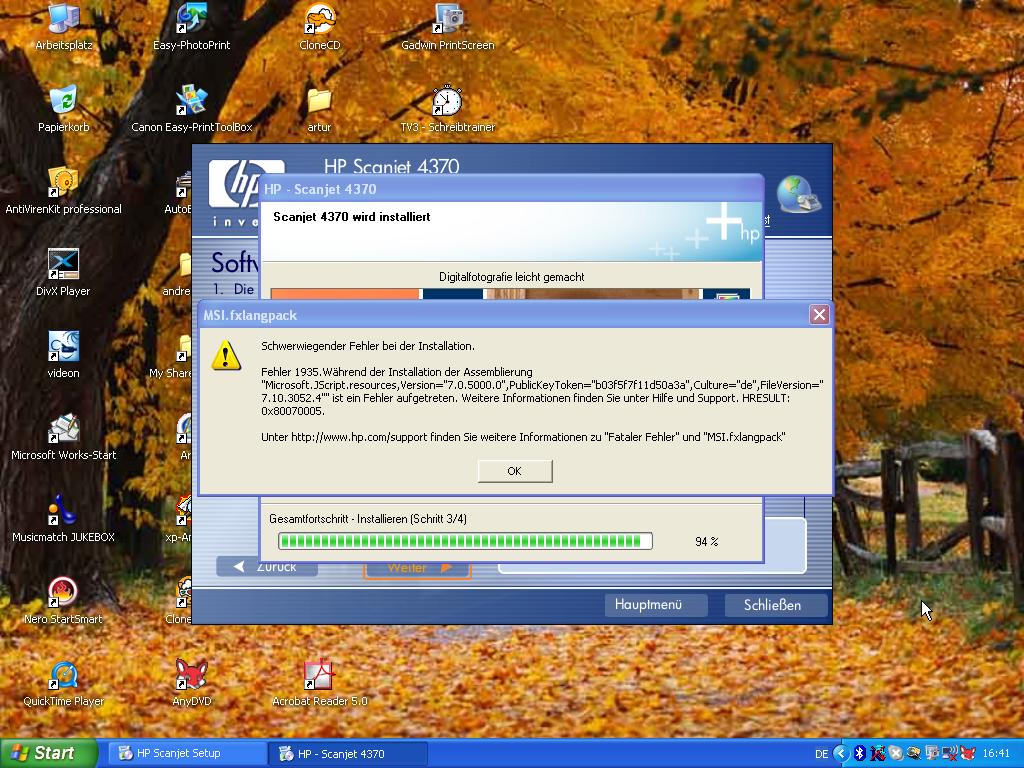Select the Canon Easy-PrintToolBox shortcut

[191, 109]
